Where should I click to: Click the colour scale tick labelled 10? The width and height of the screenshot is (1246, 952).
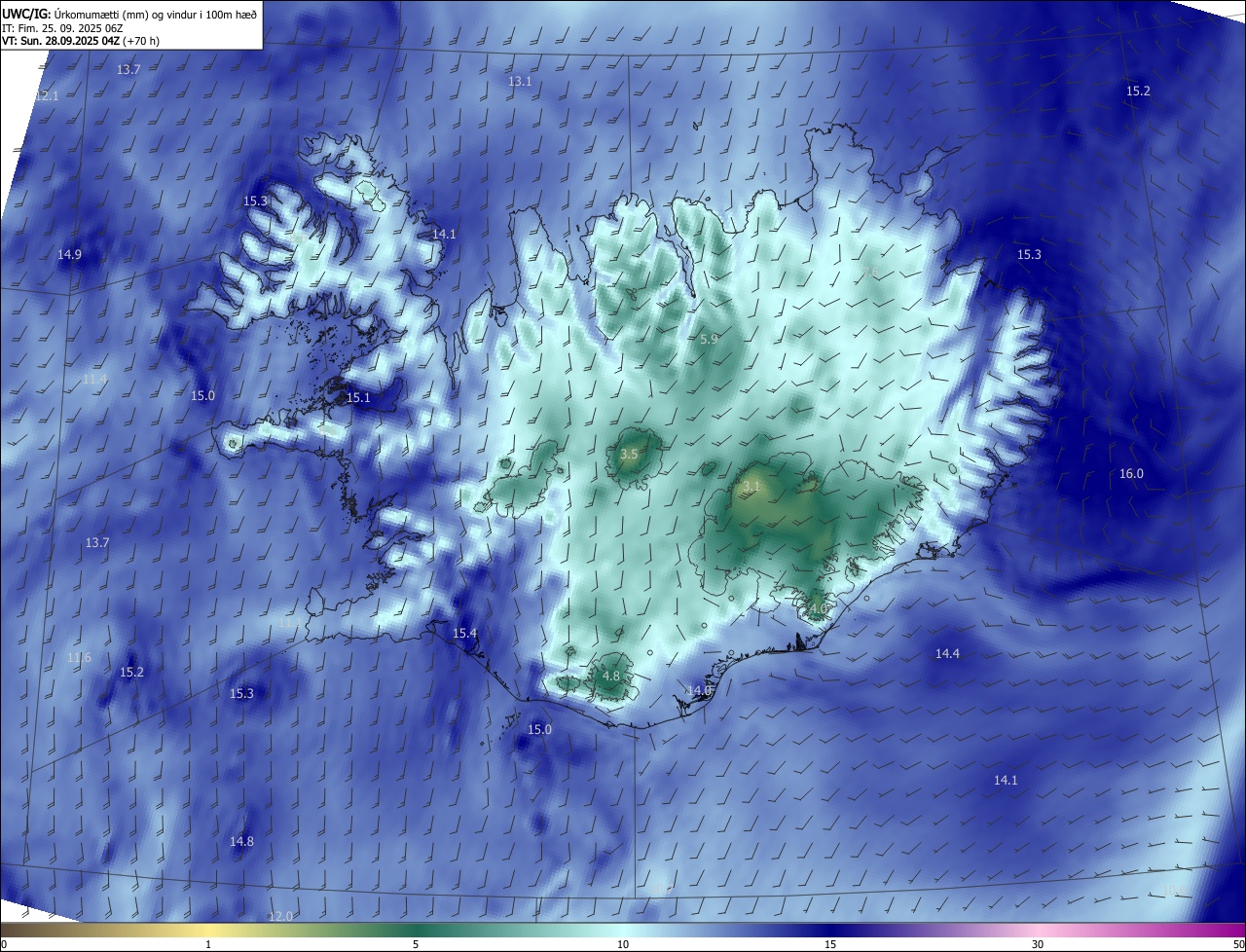[x=623, y=944]
